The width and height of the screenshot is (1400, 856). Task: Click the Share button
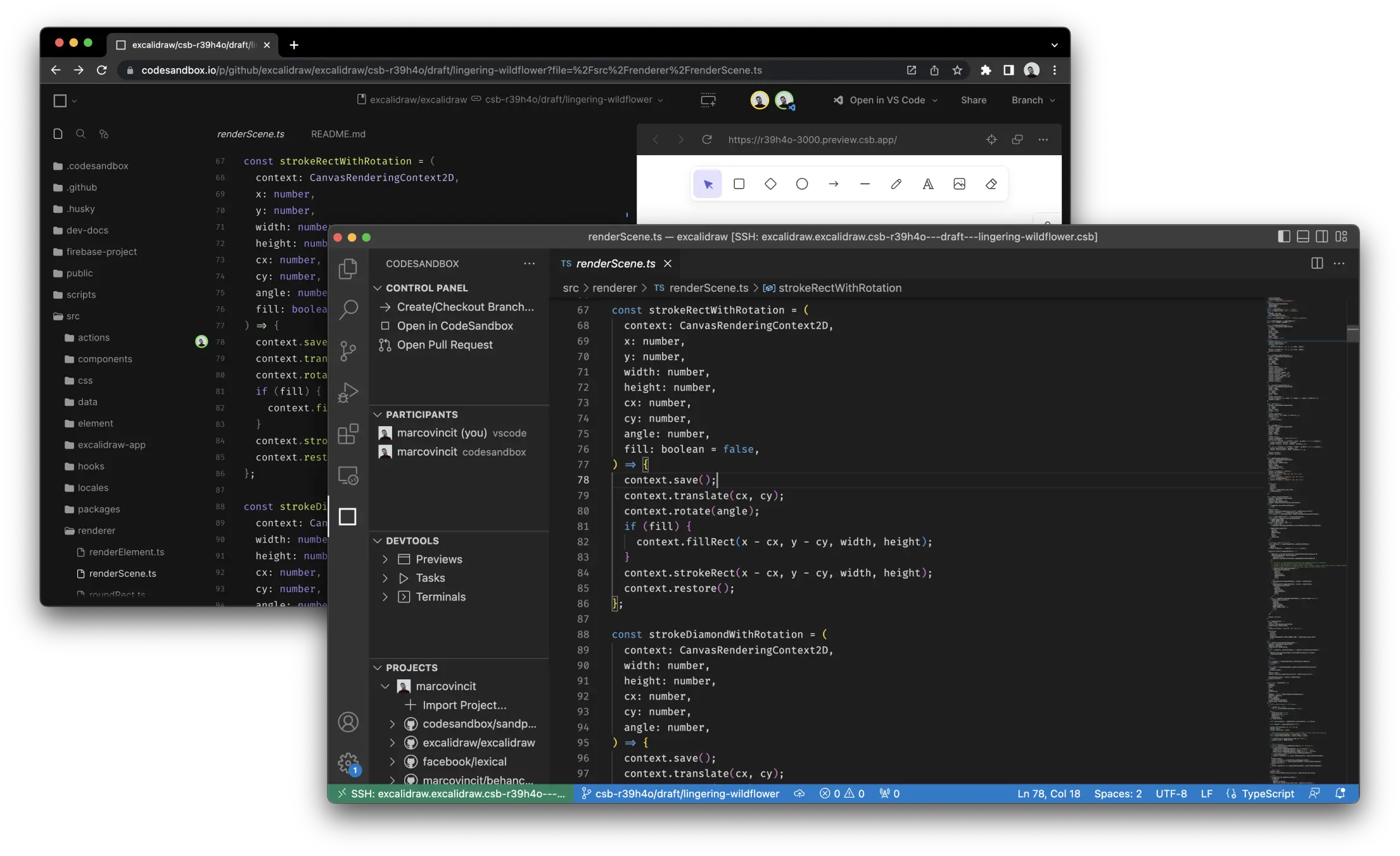pyautogui.click(x=973, y=100)
